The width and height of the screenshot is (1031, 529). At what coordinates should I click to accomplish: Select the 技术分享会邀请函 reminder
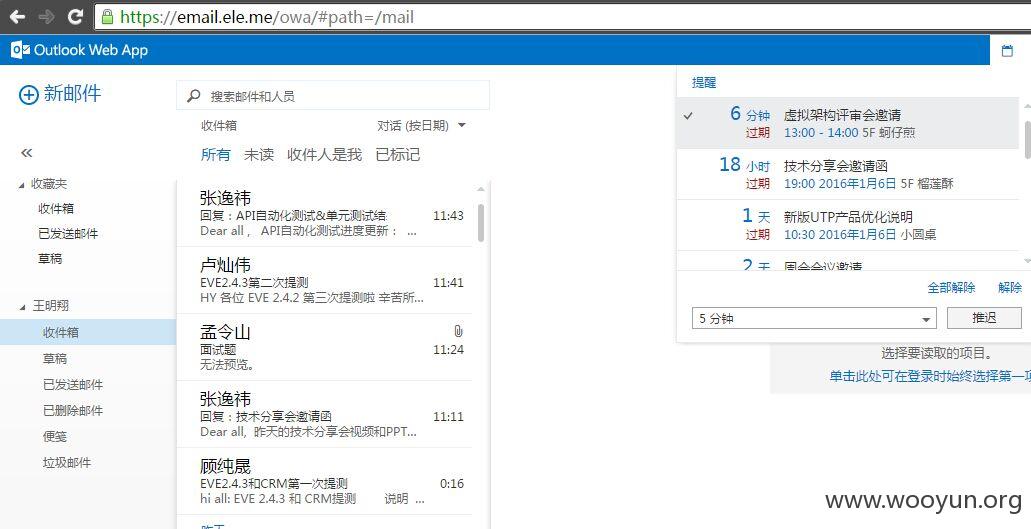click(x=848, y=174)
